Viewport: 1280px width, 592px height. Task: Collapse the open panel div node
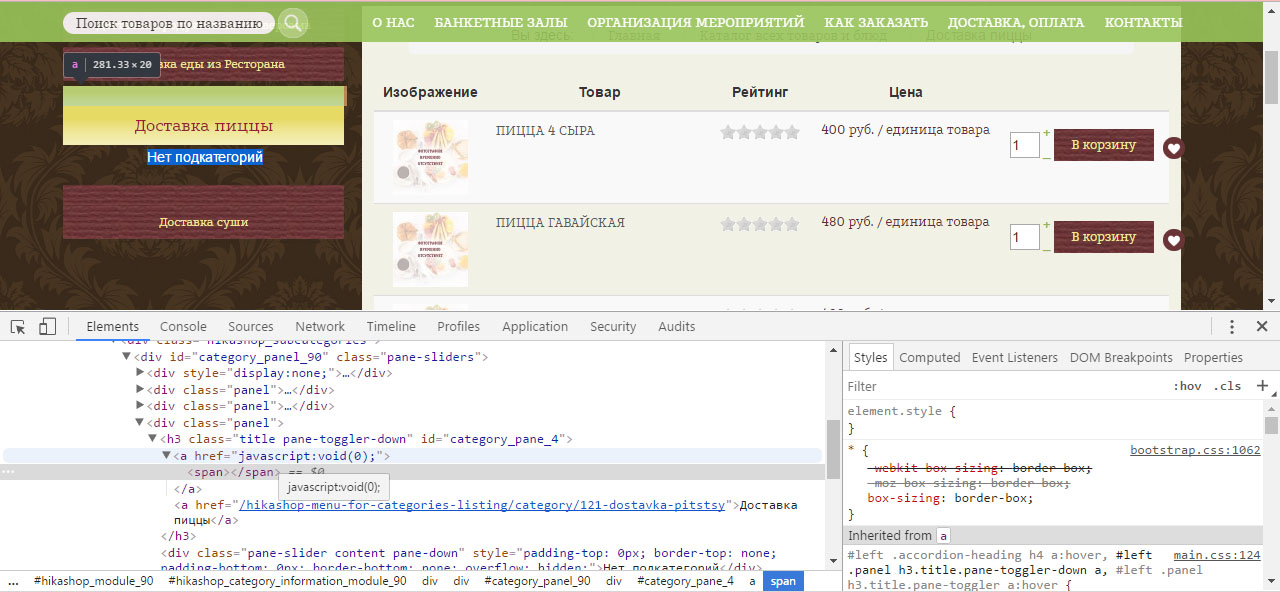pyautogui.click(x=140, y=423)
